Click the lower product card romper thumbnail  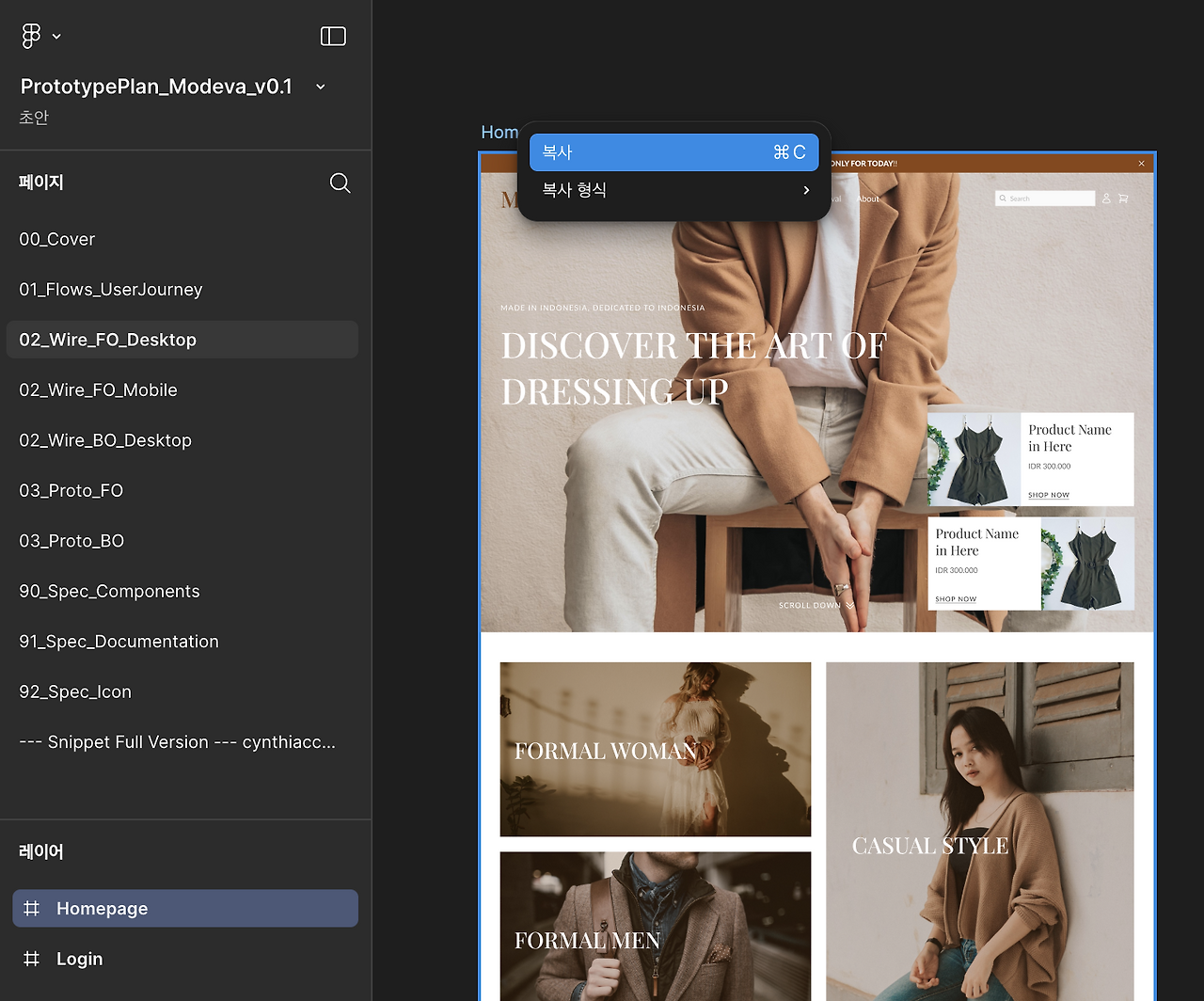tap(1087, 564)
